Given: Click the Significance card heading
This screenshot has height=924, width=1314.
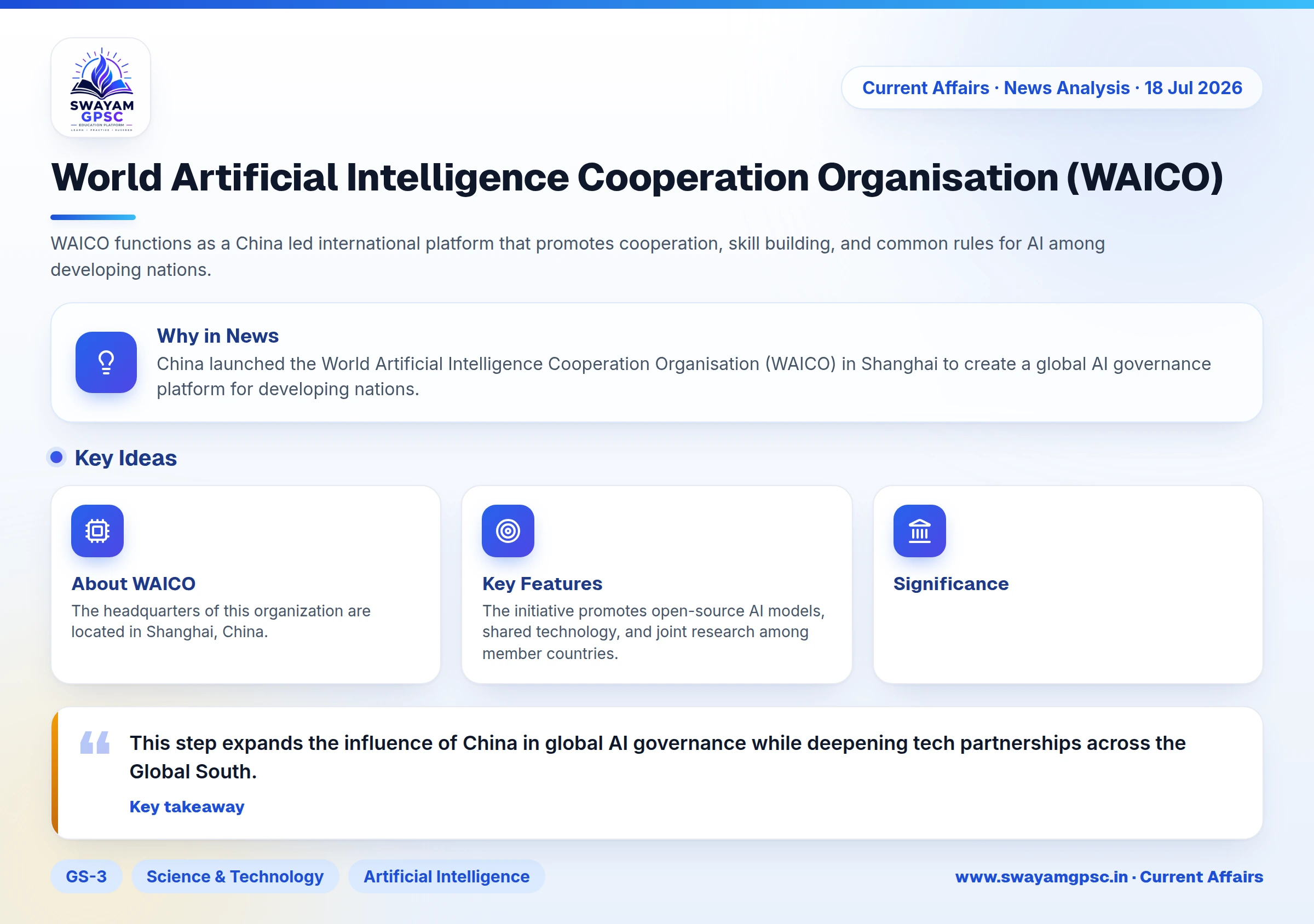Looking at the screenshot, I should (x=950, y=584).
